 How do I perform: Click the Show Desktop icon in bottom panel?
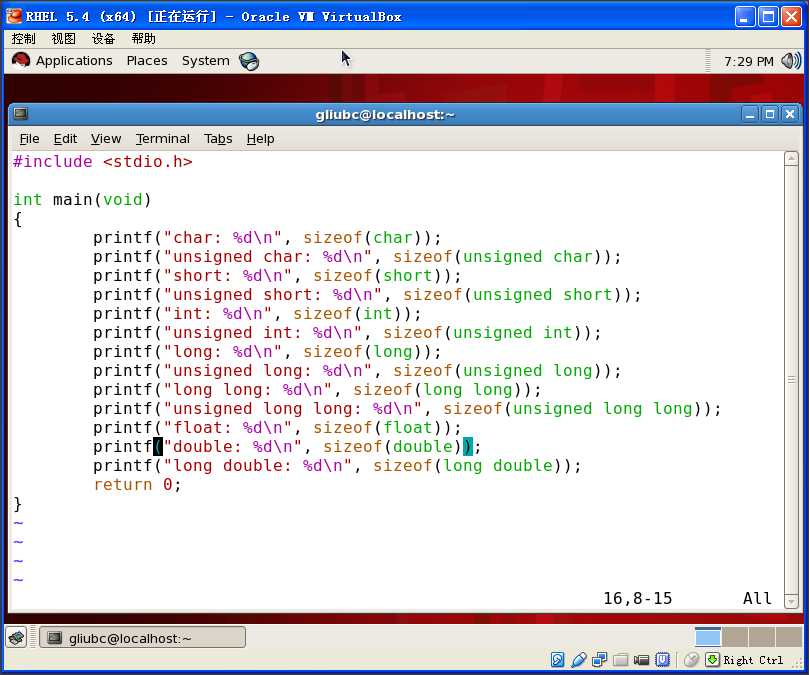pyautogui.click(x=17, y=638)
